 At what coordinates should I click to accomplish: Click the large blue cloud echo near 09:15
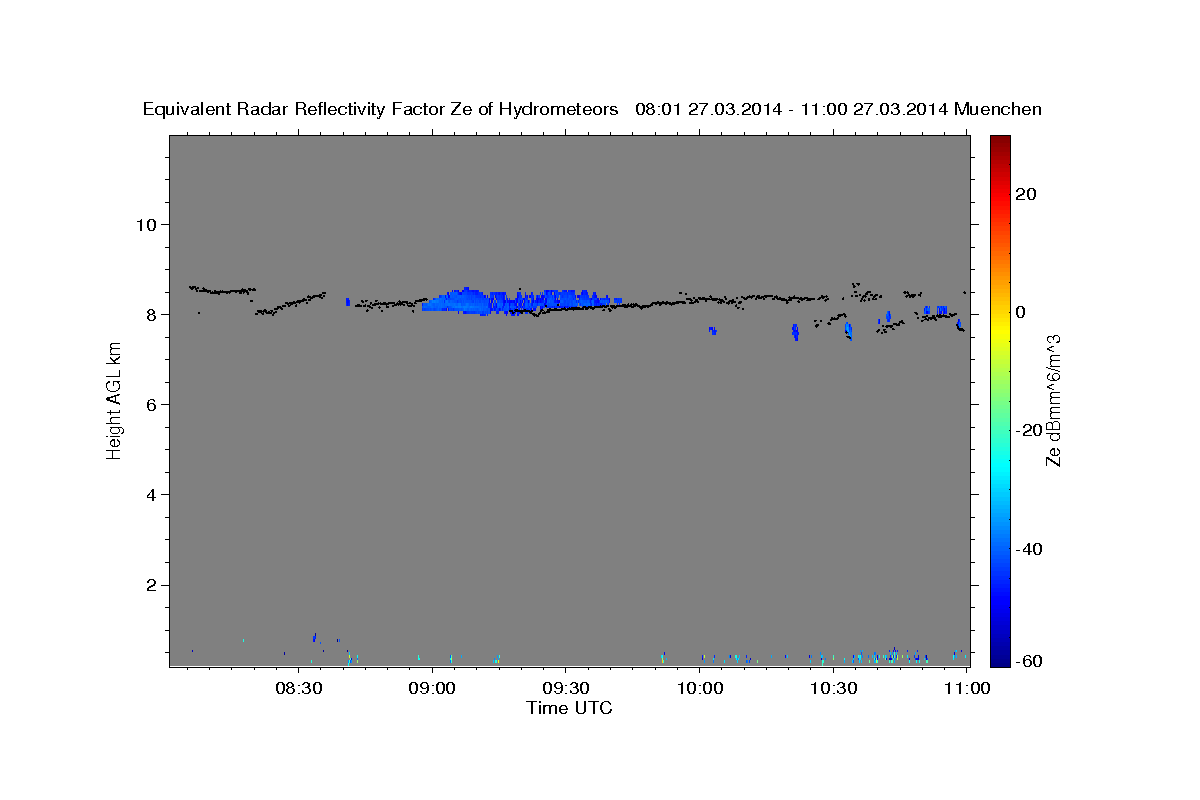(520, 300)
